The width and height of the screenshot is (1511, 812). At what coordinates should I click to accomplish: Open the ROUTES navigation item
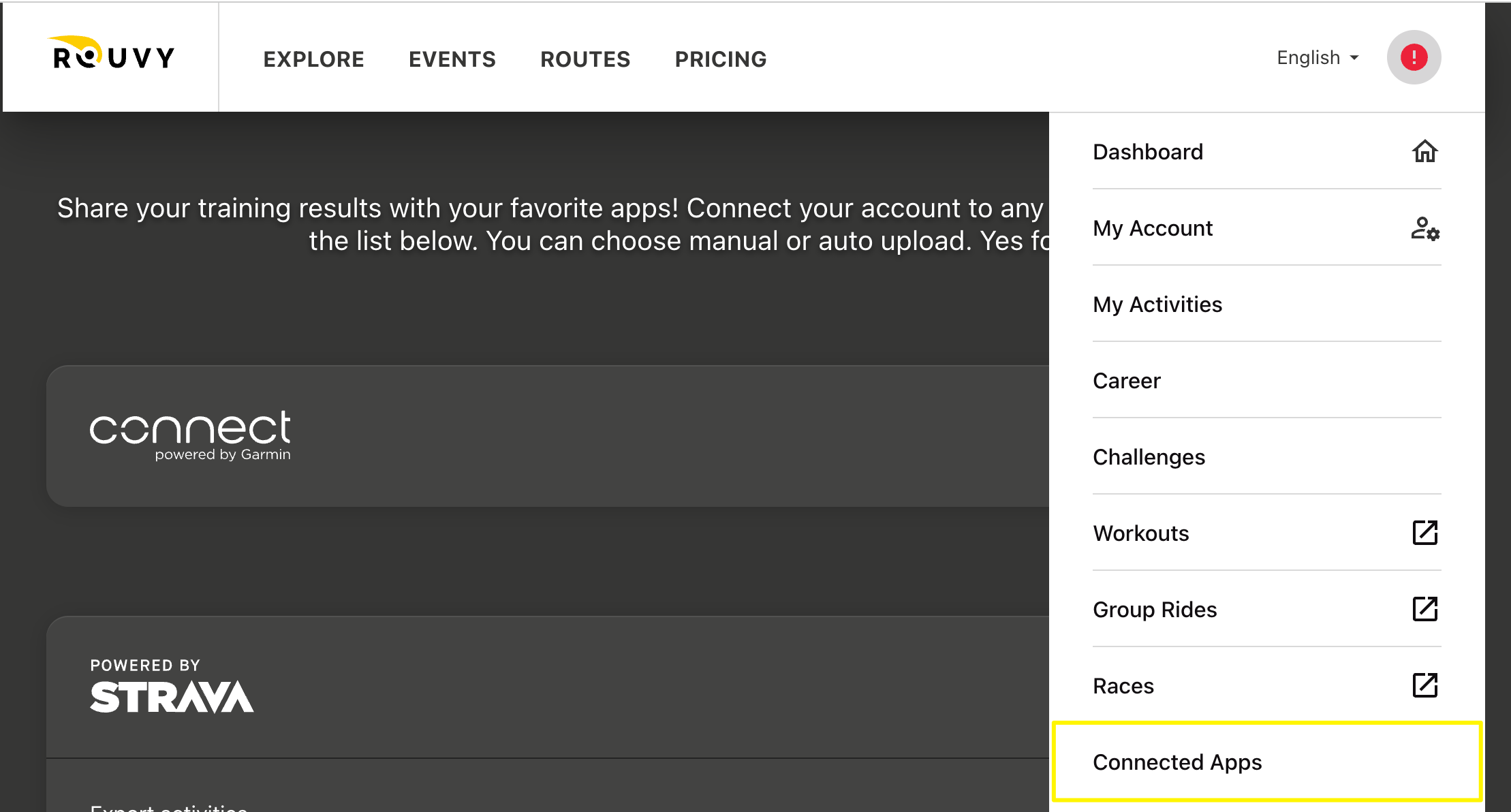click(585, 59)
